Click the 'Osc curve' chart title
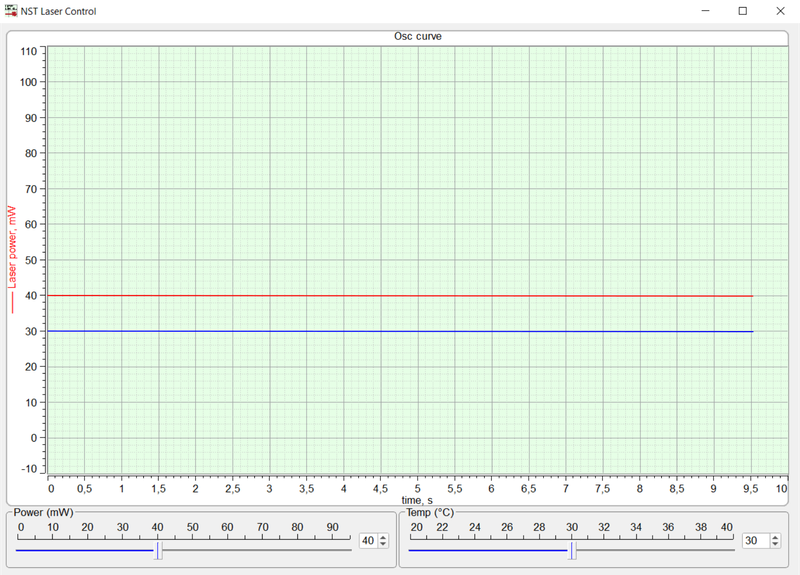 [418, 36]
